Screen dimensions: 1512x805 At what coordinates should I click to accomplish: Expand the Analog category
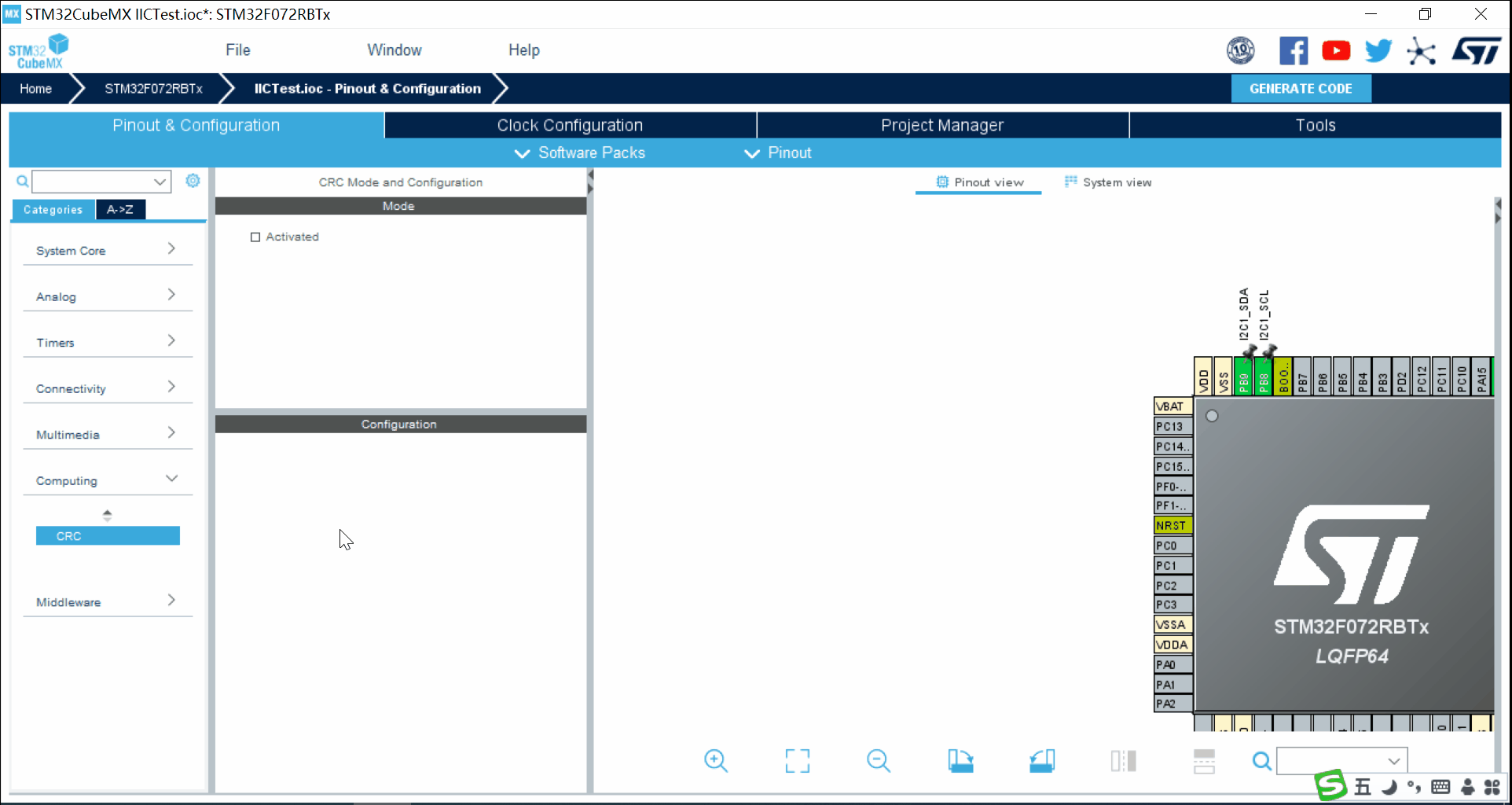click(108, 296)
